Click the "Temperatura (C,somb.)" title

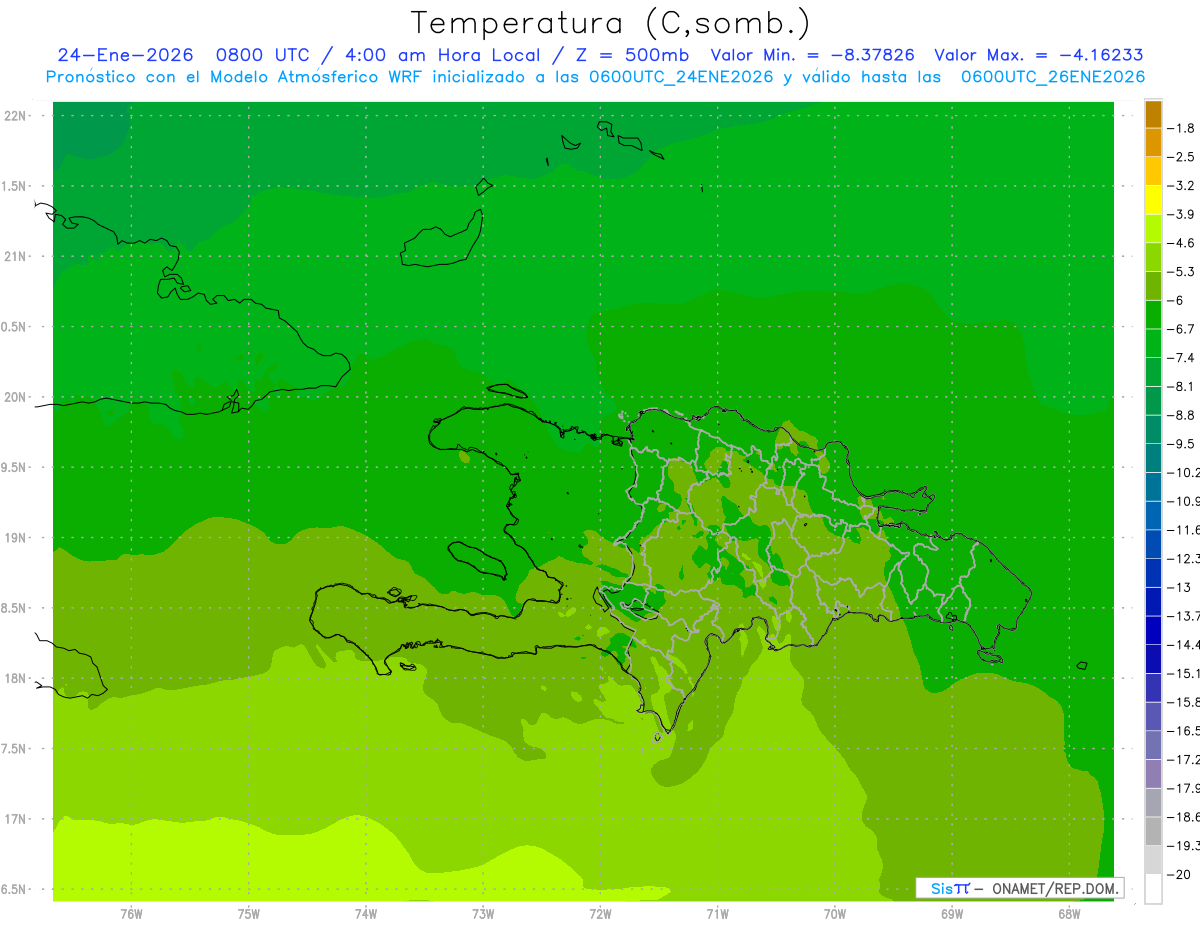pyautogui.click(x=611, y=23)
